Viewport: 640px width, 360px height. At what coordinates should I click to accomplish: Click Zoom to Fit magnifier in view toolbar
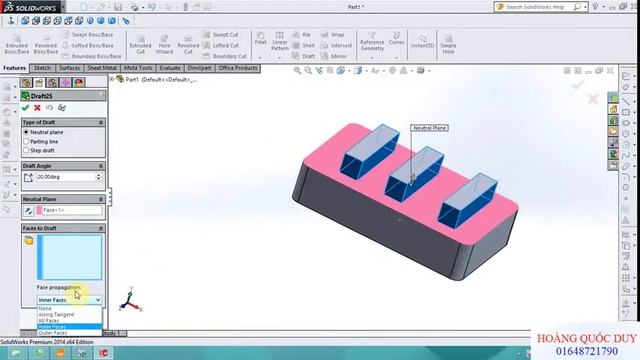click(x=298, y=71)
